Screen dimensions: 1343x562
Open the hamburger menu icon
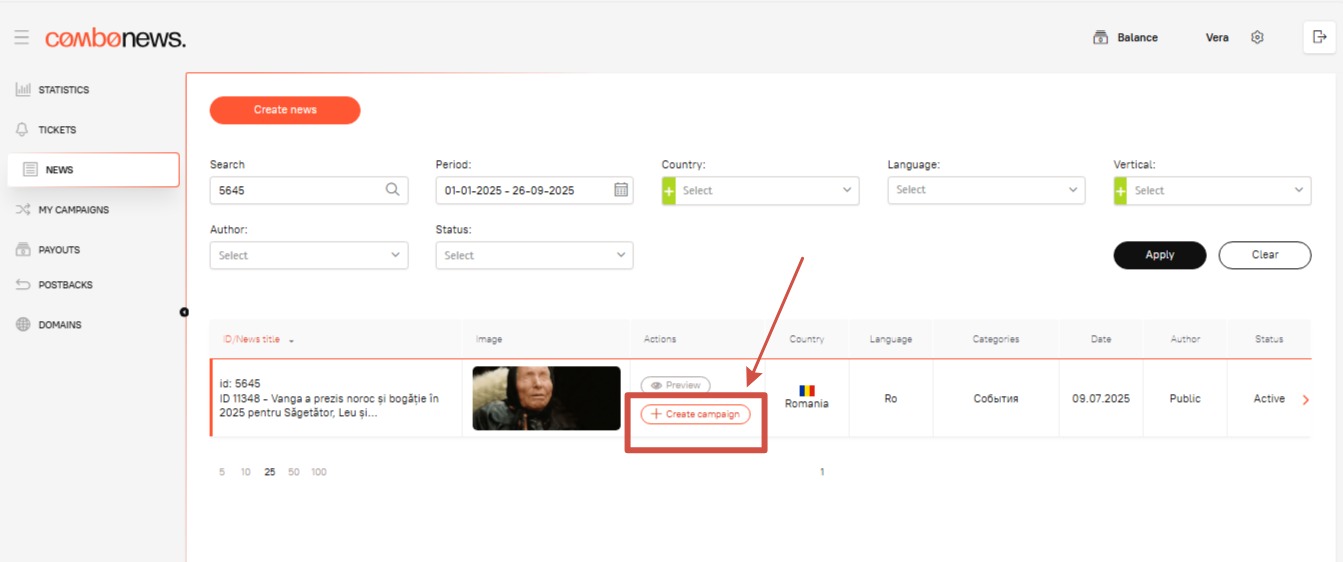coord(21,38)
